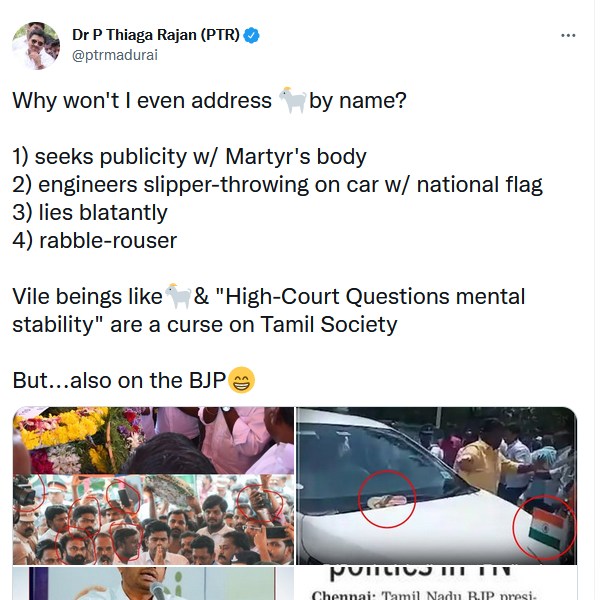Open the author's profile avatar photo
Screen dimensions: 600x600
coord(36,46)
